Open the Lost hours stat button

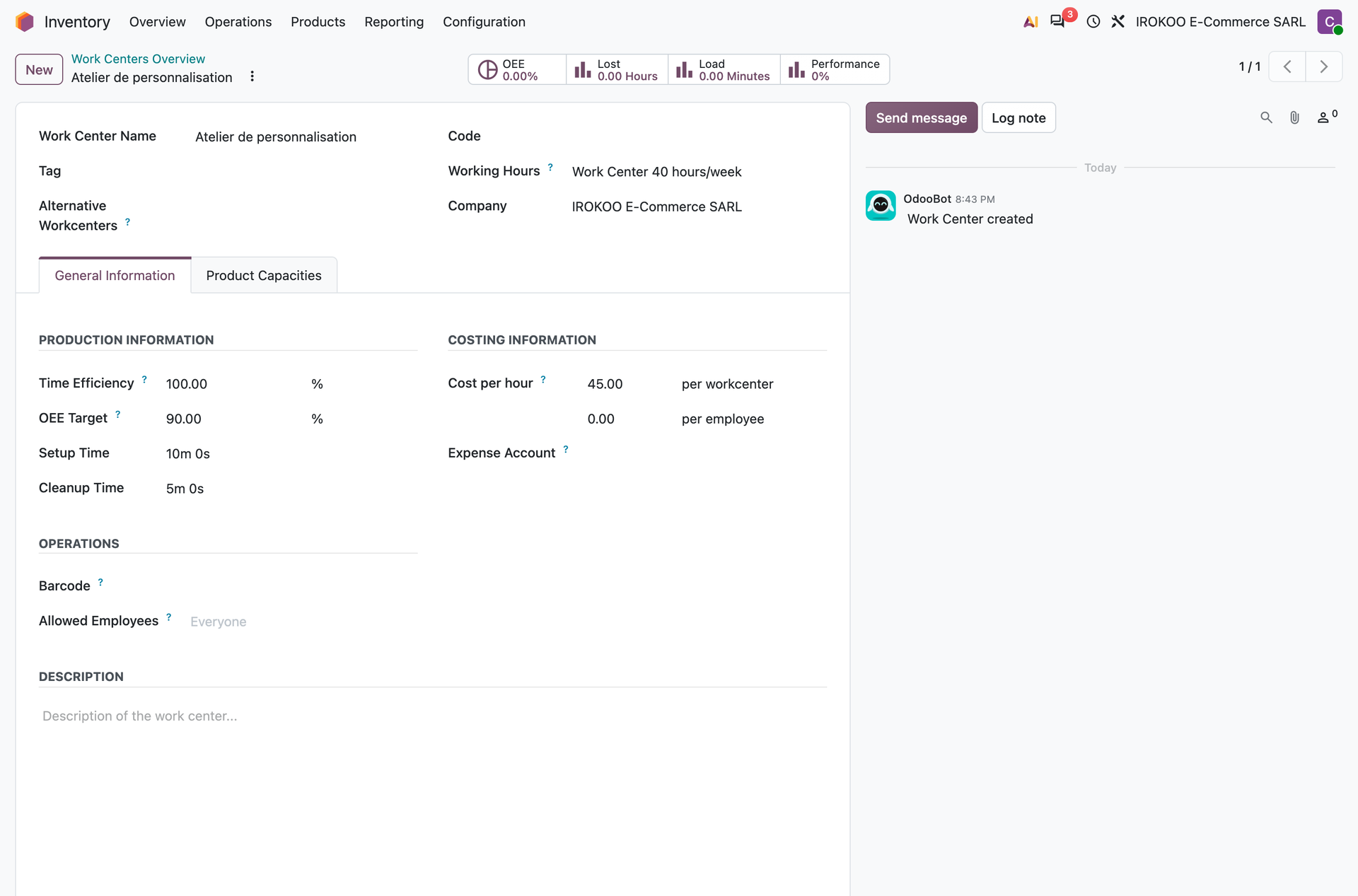617,69
